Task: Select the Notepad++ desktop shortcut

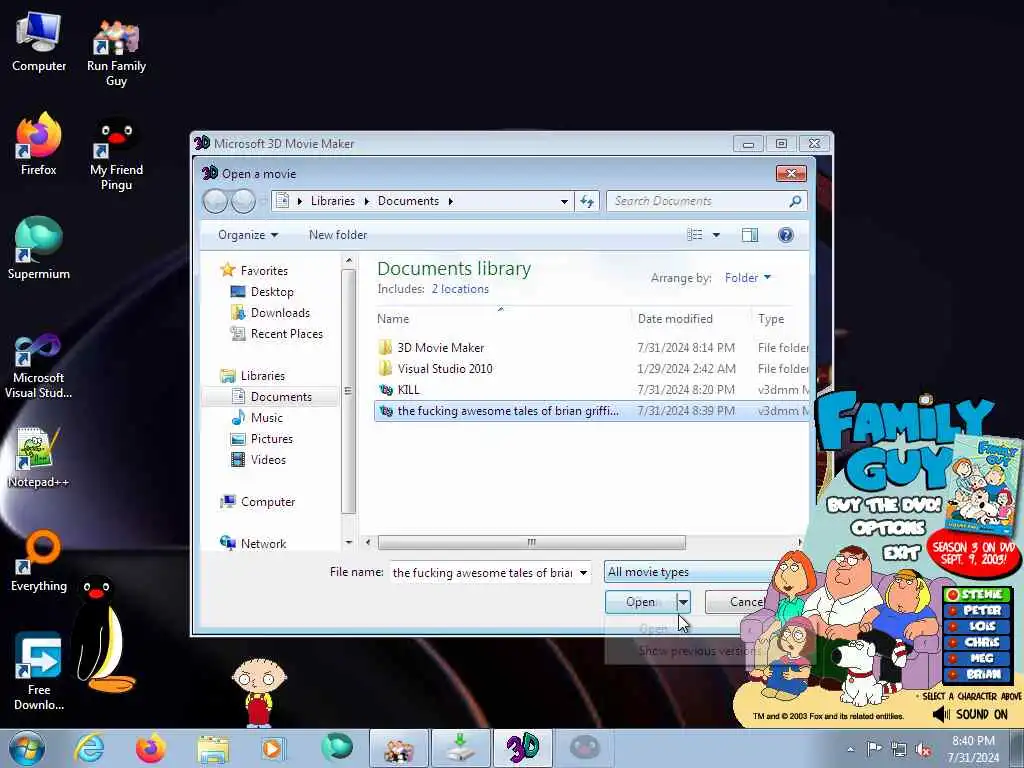Action: 39,457
